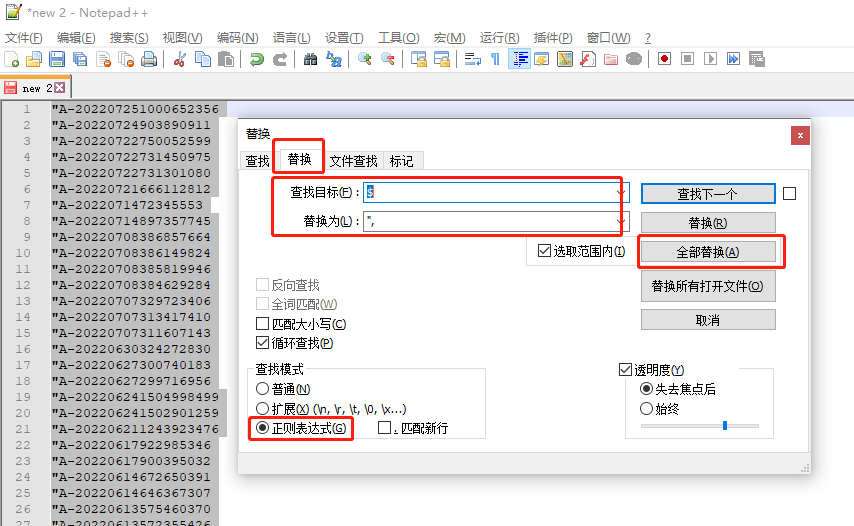The width and height of the screenshot is (854, 526).
Task: Click the Close All toolbar icon
Action: point(126,59)
